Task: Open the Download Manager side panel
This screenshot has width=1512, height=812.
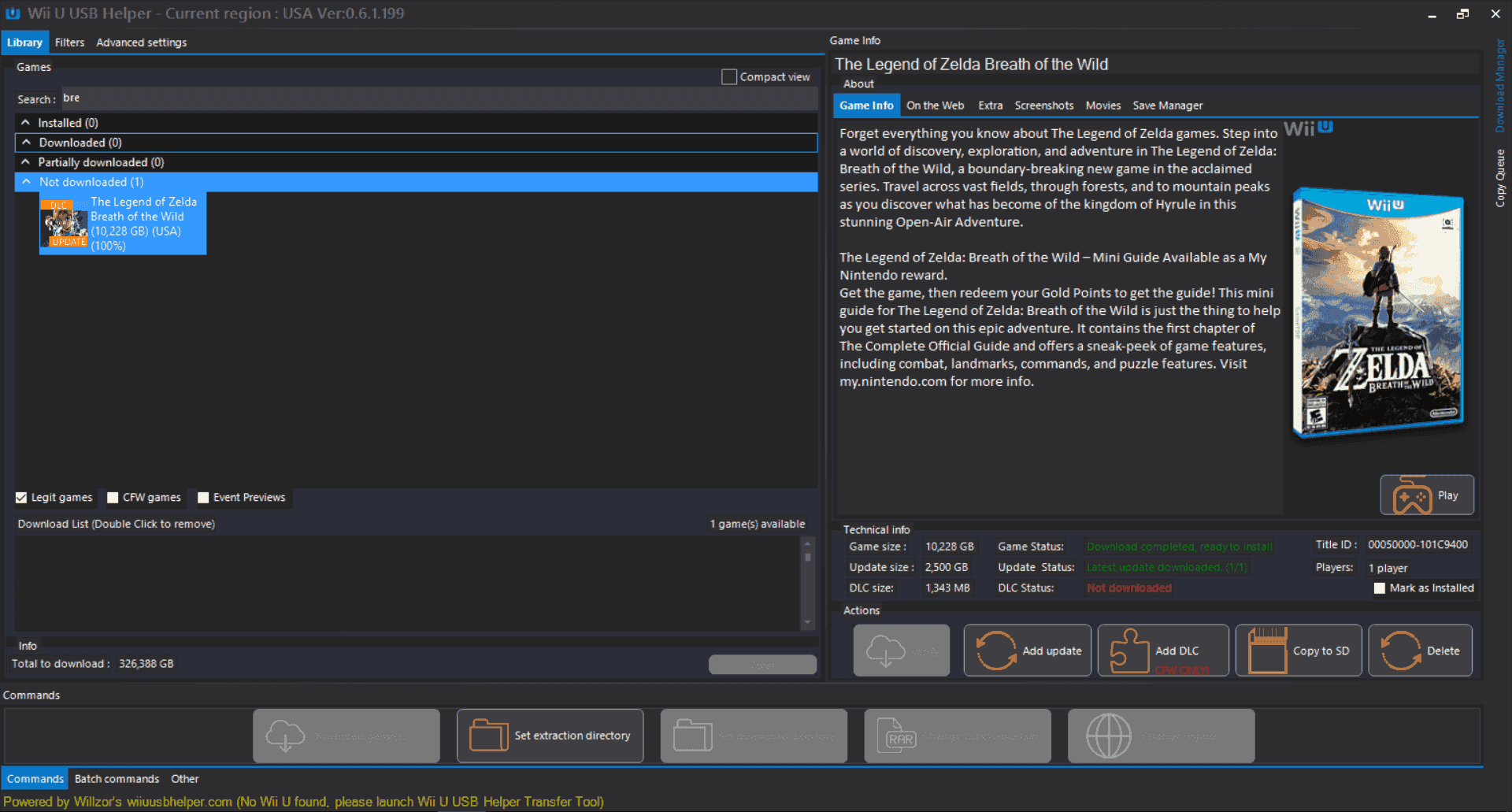Action: point(1500,87)
